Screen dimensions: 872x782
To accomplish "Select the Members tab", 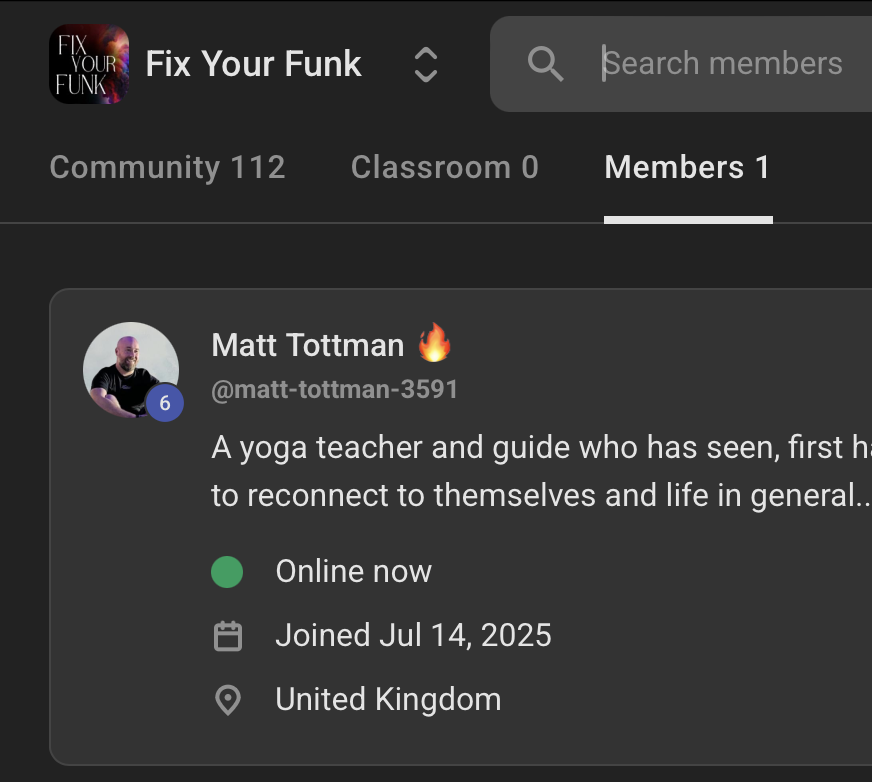I will pos(687,167).
